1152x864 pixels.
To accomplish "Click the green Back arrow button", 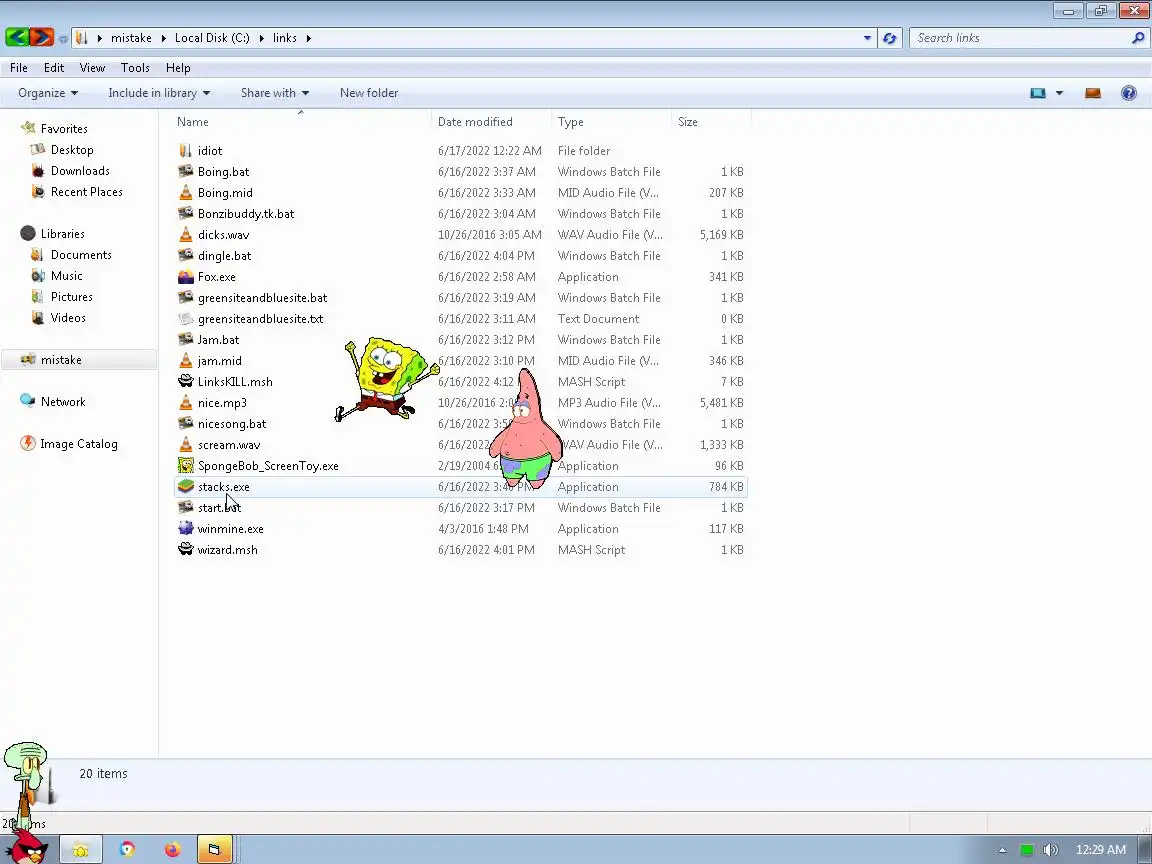I will point(17,37).
